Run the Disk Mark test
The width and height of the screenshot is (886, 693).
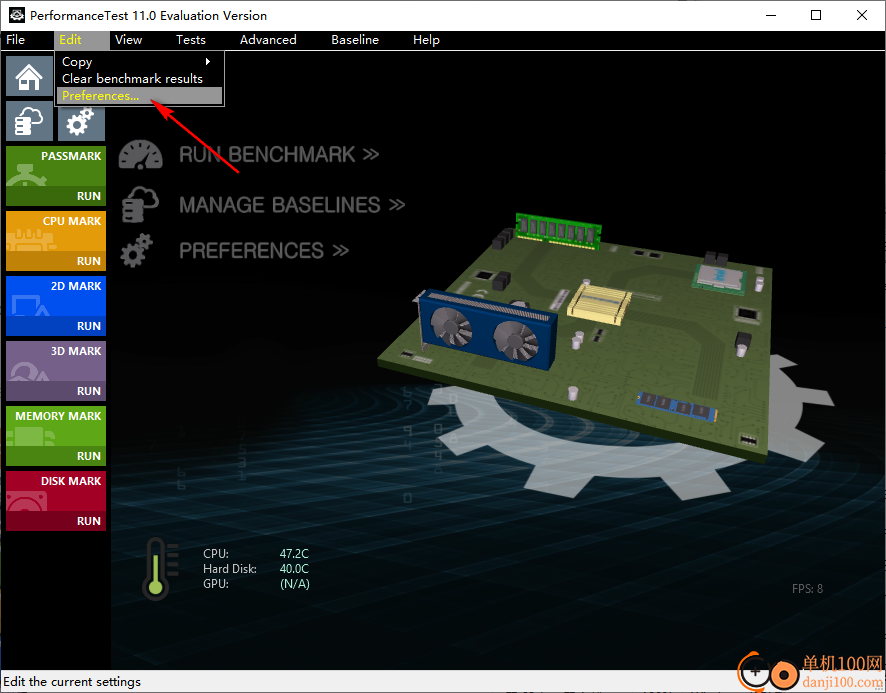56,521
